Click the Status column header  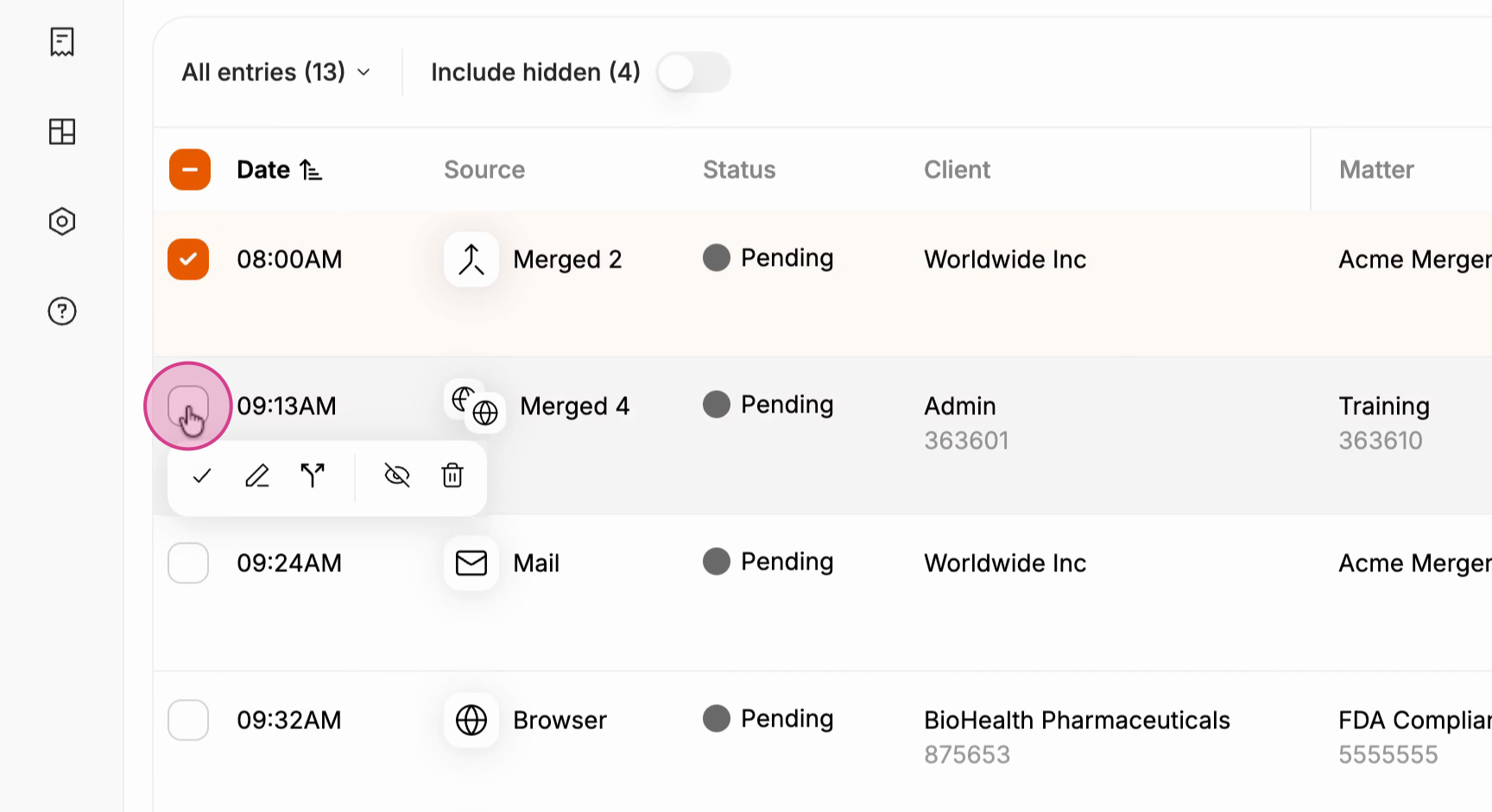[739, 170]
